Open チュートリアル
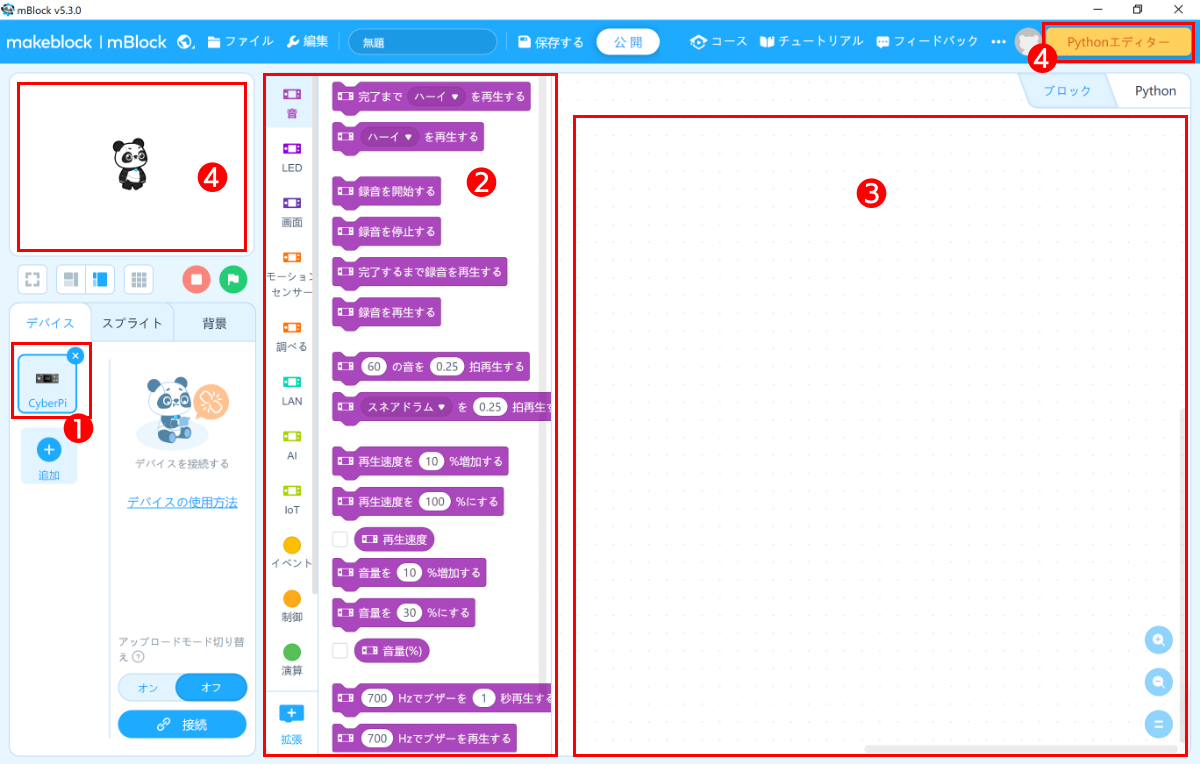Image resolution: width=1200 pixels, height=764 pixels. pyautogui.click(x=811, y=42)
